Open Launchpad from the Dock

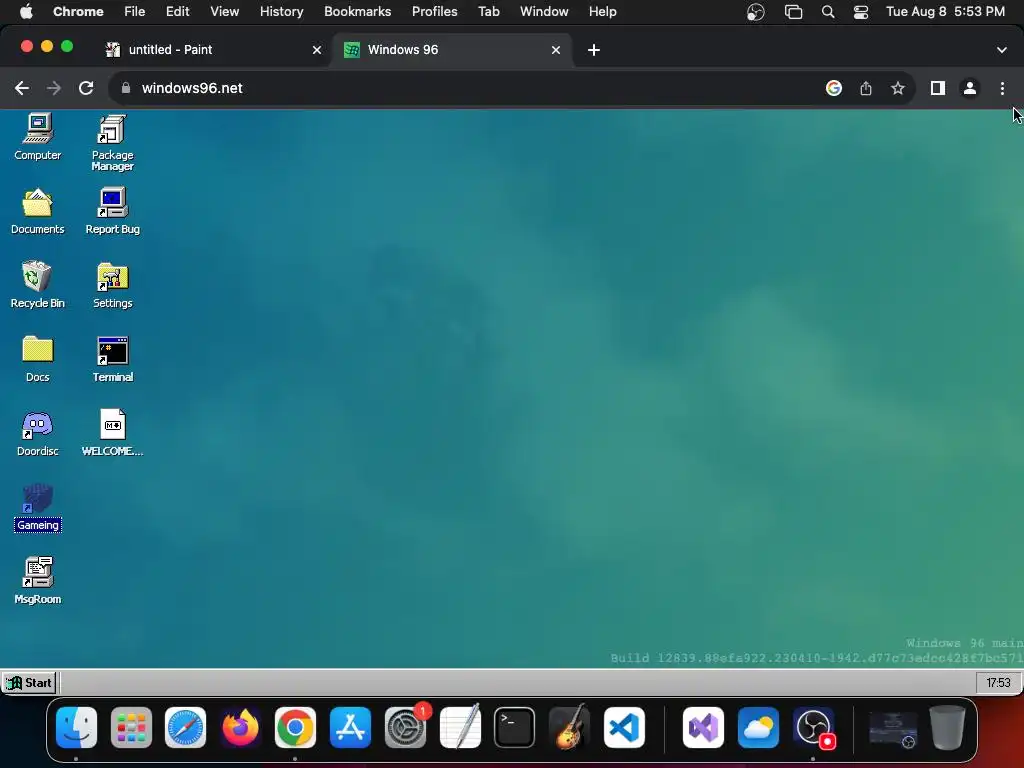point(131,727)
